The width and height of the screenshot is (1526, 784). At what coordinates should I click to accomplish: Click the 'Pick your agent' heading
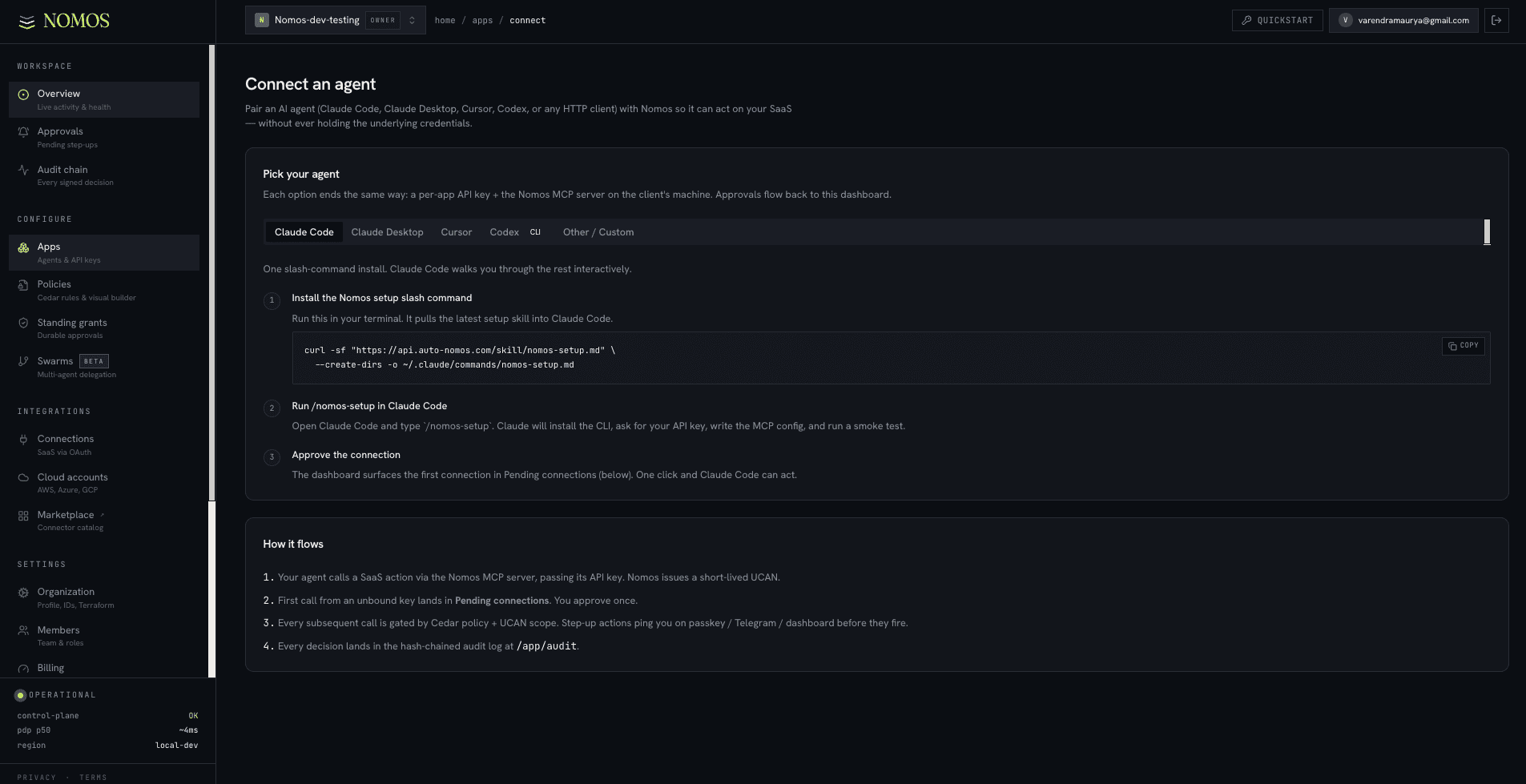click(301, 175)
